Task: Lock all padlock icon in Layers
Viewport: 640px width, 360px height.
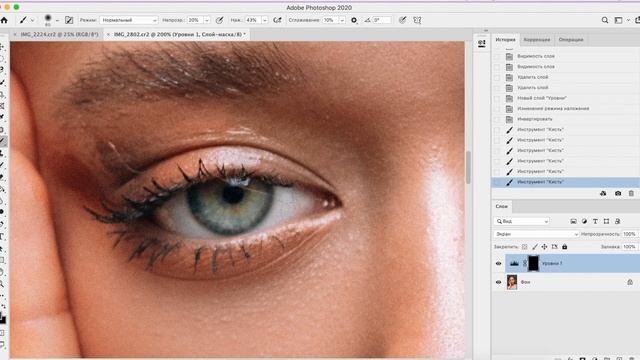Action: coord(564,247)
